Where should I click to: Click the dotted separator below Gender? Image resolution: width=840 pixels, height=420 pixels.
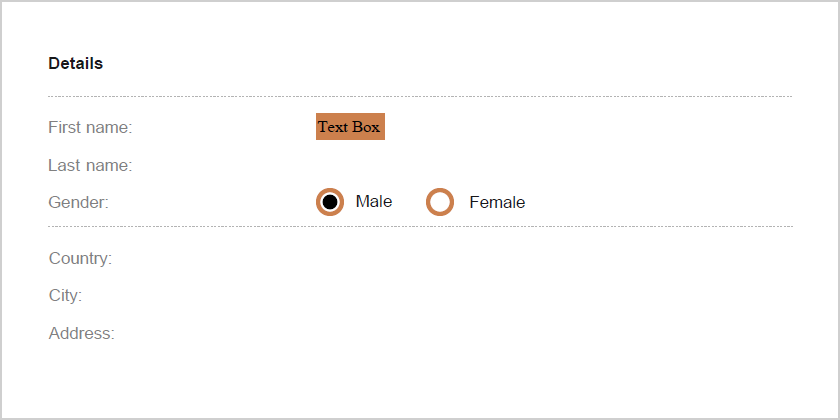coord(420,227)
